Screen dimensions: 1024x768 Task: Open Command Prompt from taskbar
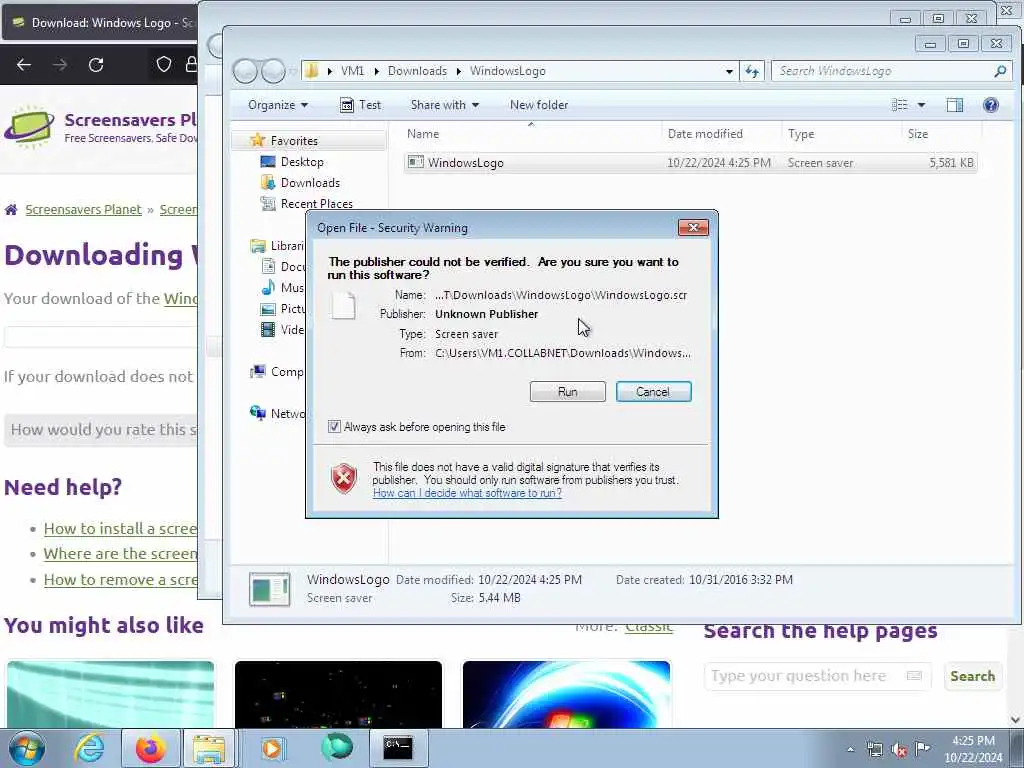[x=398, y=748]
